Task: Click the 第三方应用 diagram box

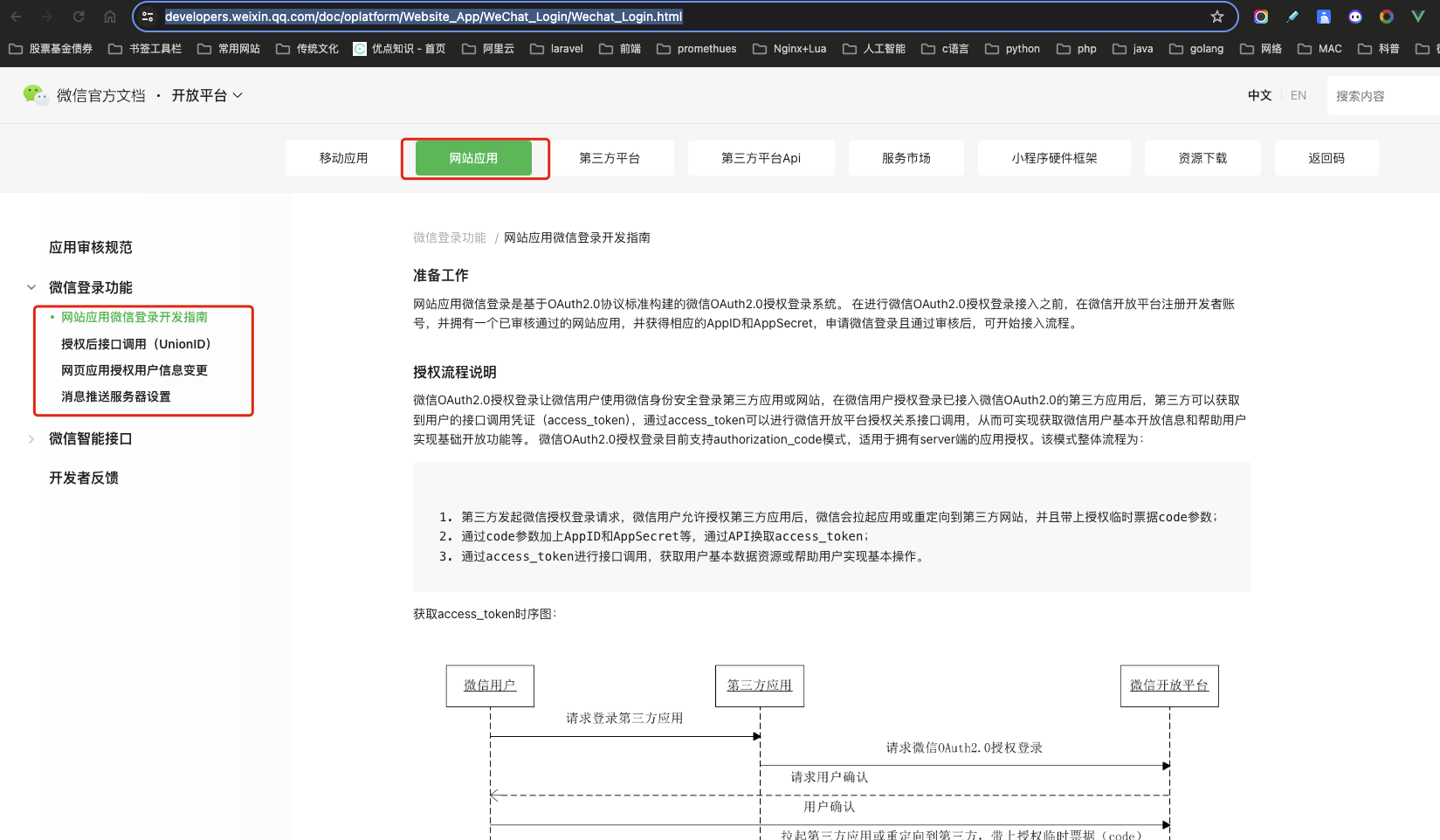Action: [x=760, y=685]
